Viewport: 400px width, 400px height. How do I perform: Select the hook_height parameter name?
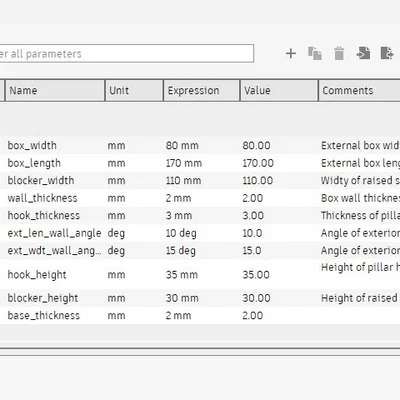37,275
